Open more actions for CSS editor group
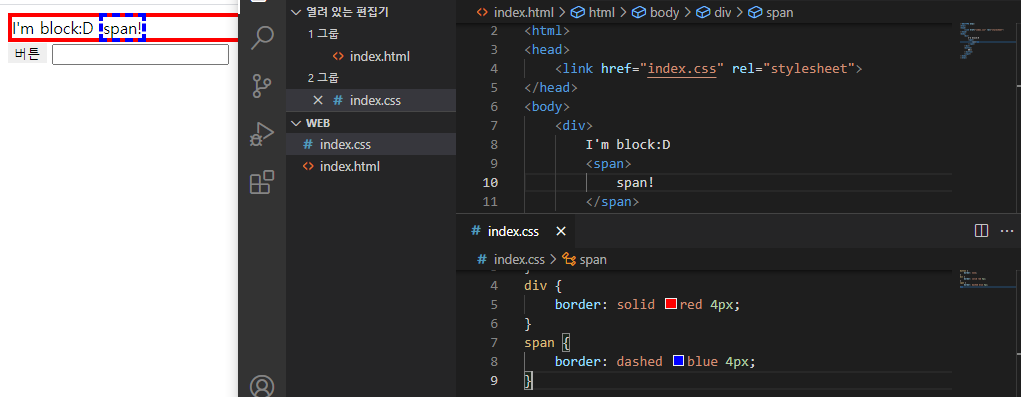The width and height of the screenshot is (1021, 397). (x=1007, y=231)
